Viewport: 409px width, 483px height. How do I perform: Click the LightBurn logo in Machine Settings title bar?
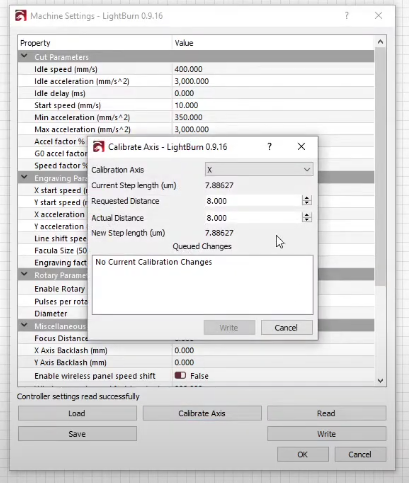[21, 16]
